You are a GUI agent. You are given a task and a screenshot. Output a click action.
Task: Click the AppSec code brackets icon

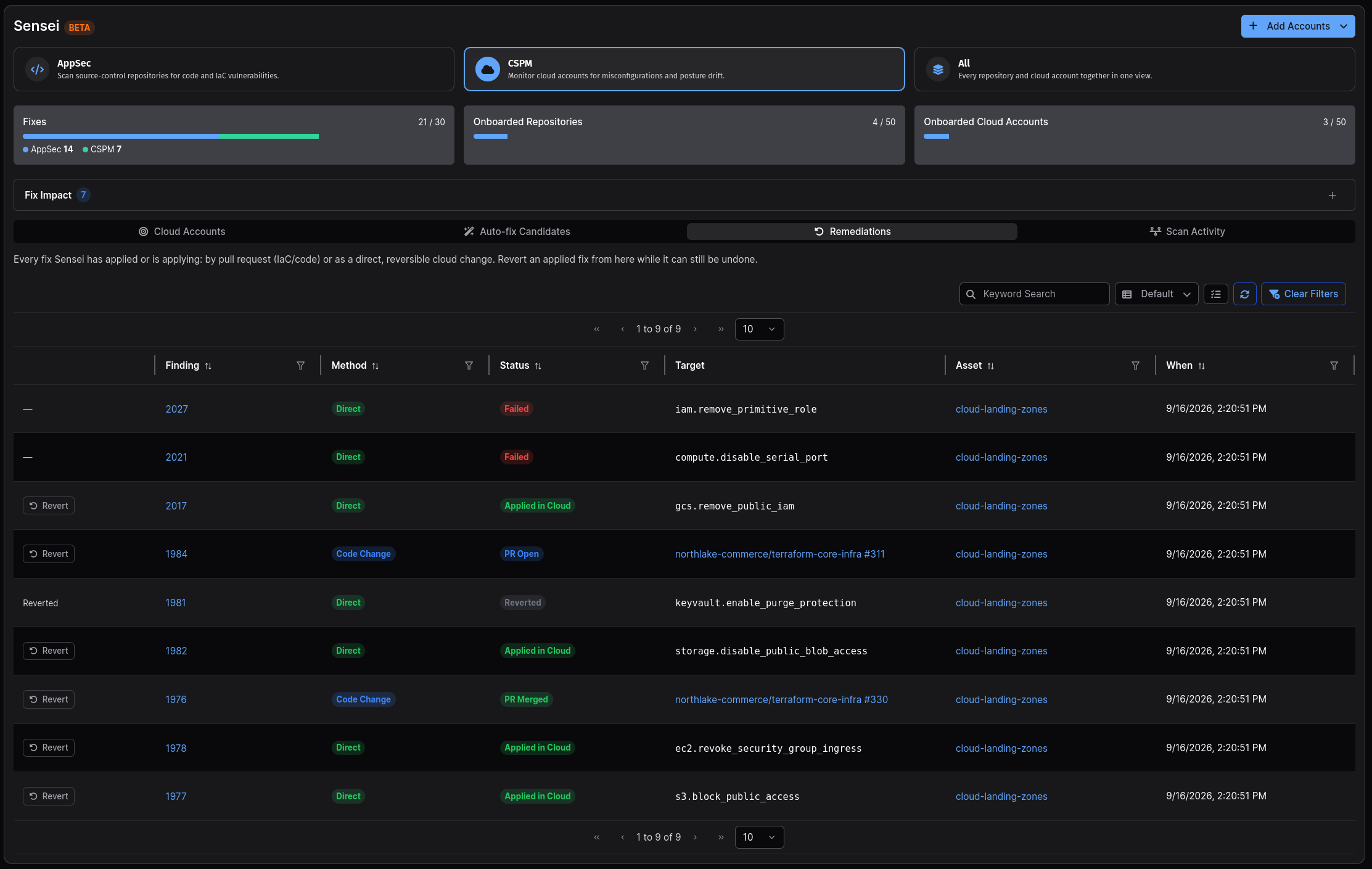point(38,69)
